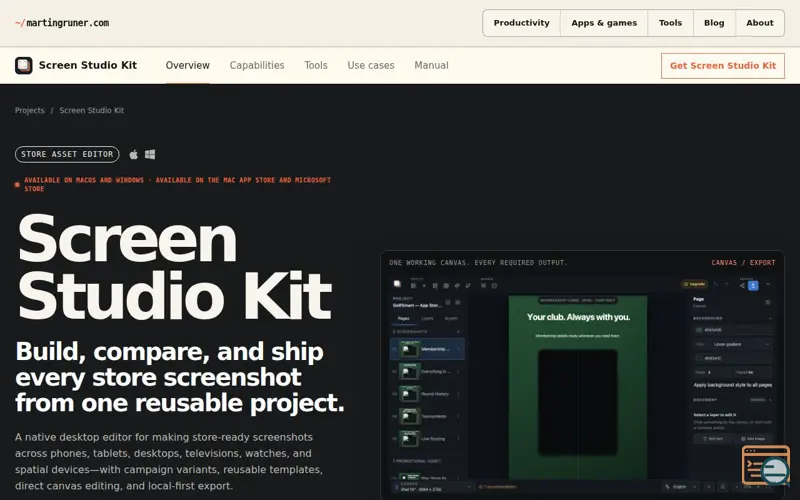Screen dimensions: 800x500
Task: Click the floating terminal window icon
Action: coord(765,465)
